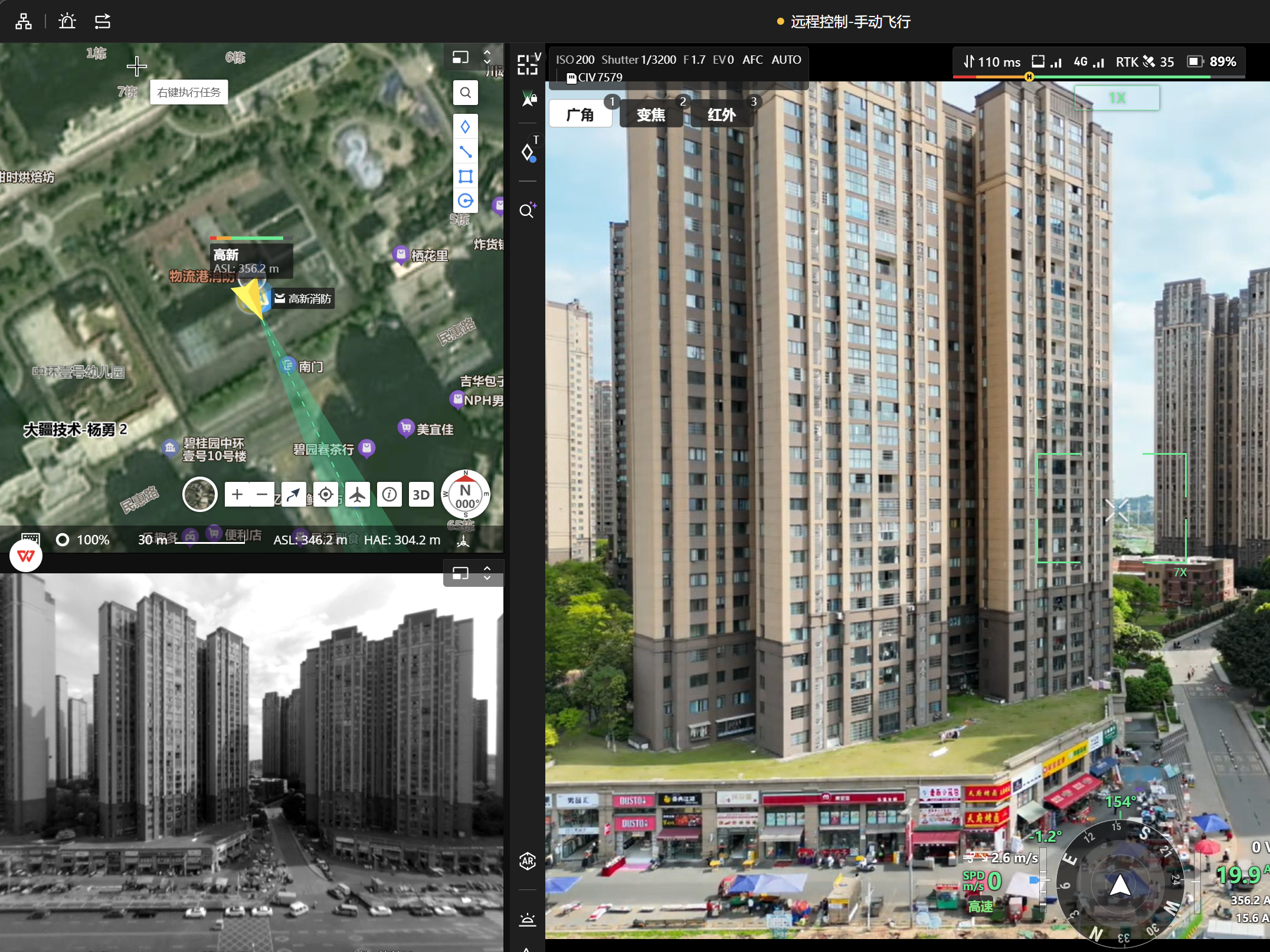Screen dimensions: 1270x952
Task: Zoom in the map with plus button
Action: tap(237, 495)
